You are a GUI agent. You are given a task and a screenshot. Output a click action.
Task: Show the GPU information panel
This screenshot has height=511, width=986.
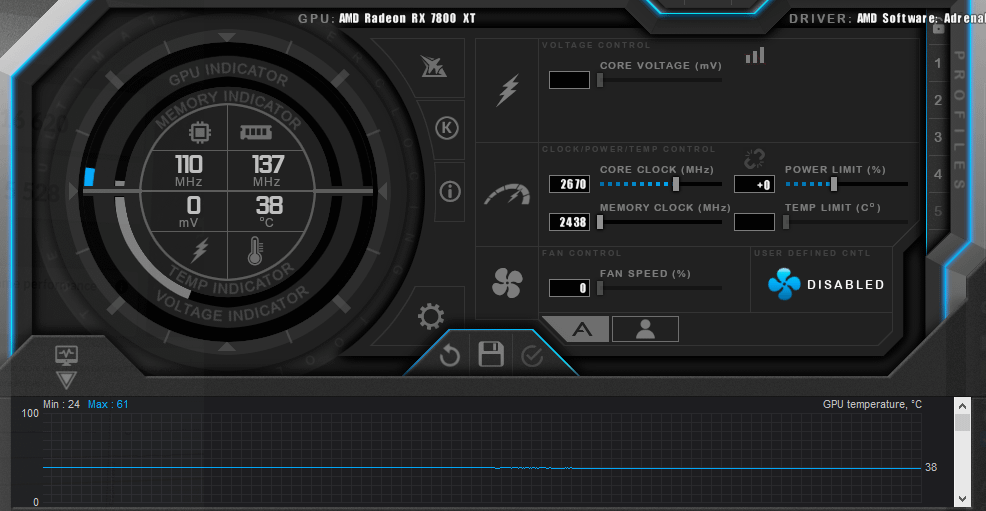coord(450,191)
